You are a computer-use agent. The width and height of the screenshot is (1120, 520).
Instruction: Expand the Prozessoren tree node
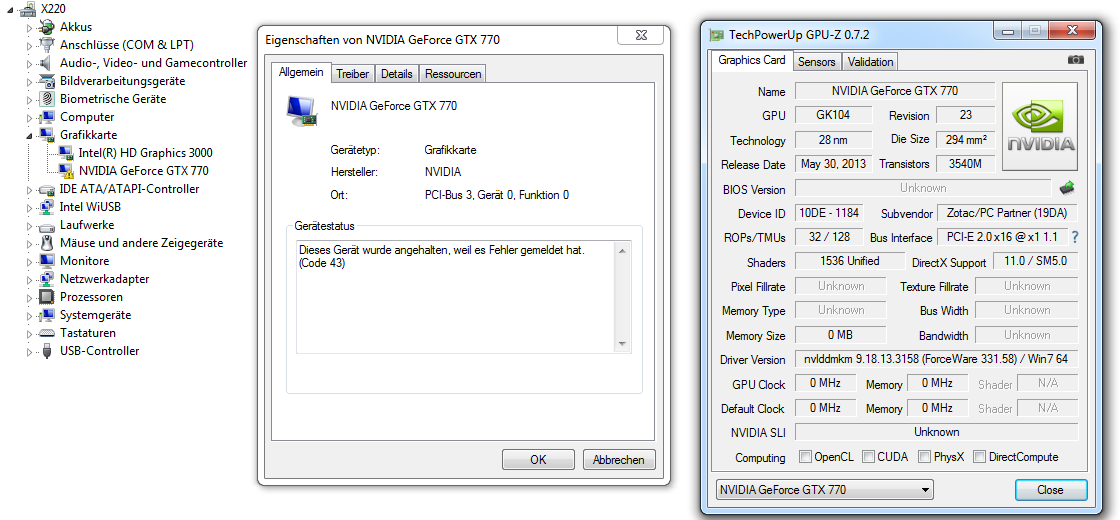(29, 297)
